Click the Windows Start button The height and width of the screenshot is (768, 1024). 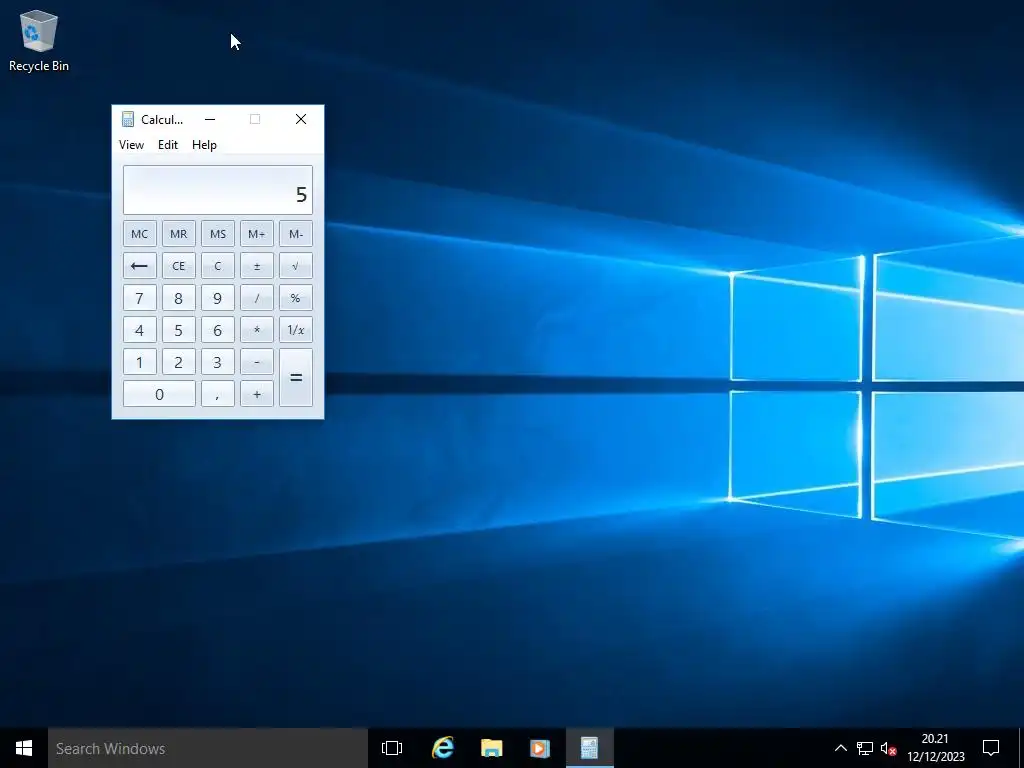(x=24, y=748)
